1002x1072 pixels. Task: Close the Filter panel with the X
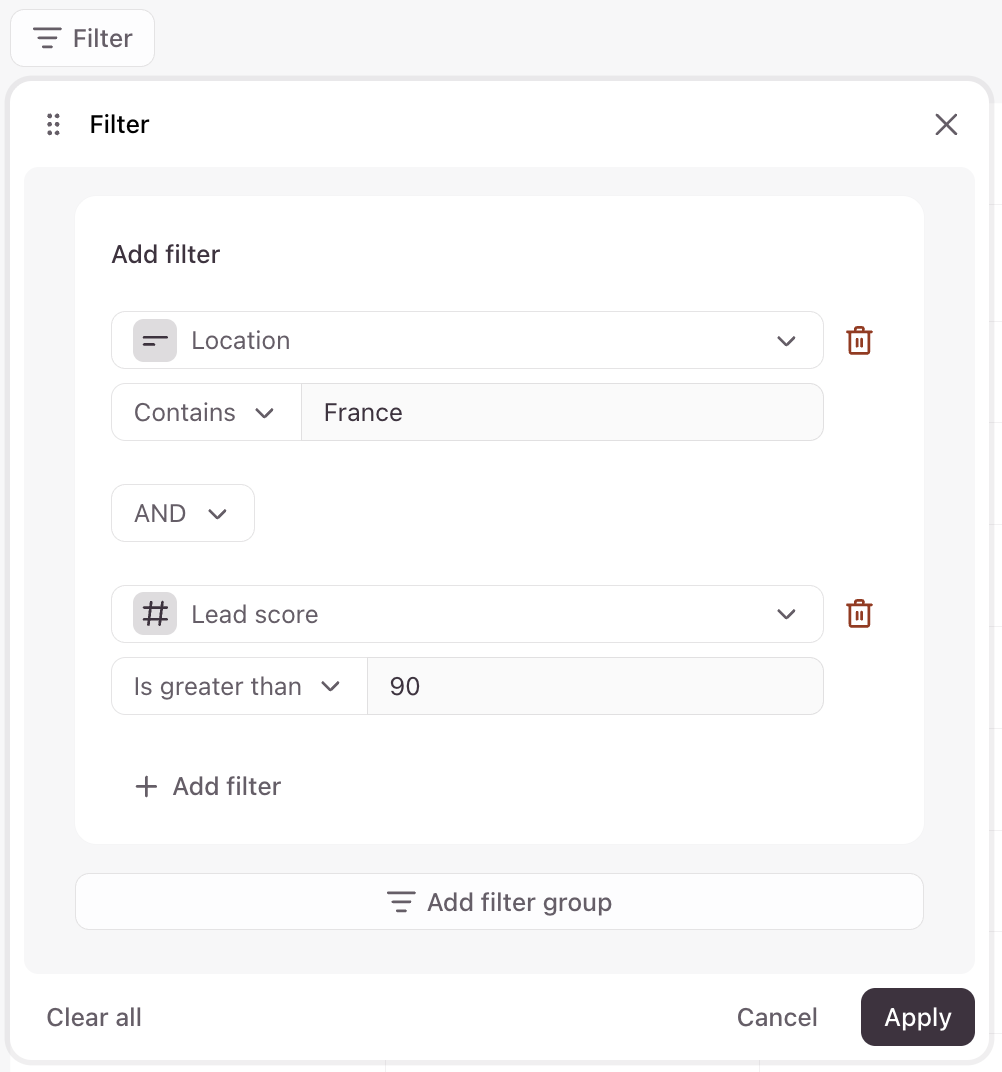[x=945, y=125]
